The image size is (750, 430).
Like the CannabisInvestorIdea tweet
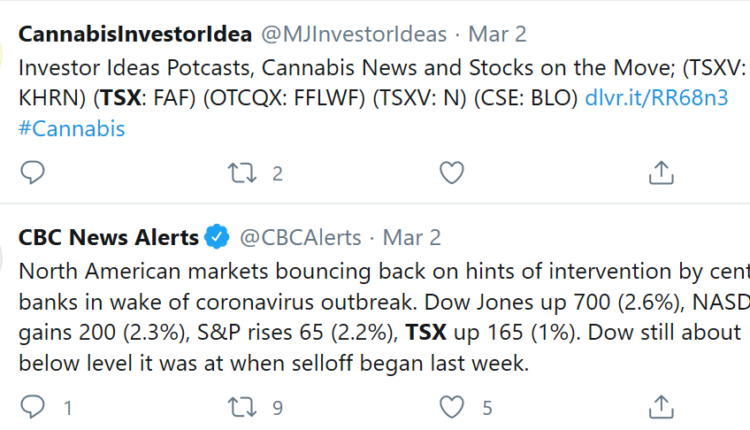(452, 173)
